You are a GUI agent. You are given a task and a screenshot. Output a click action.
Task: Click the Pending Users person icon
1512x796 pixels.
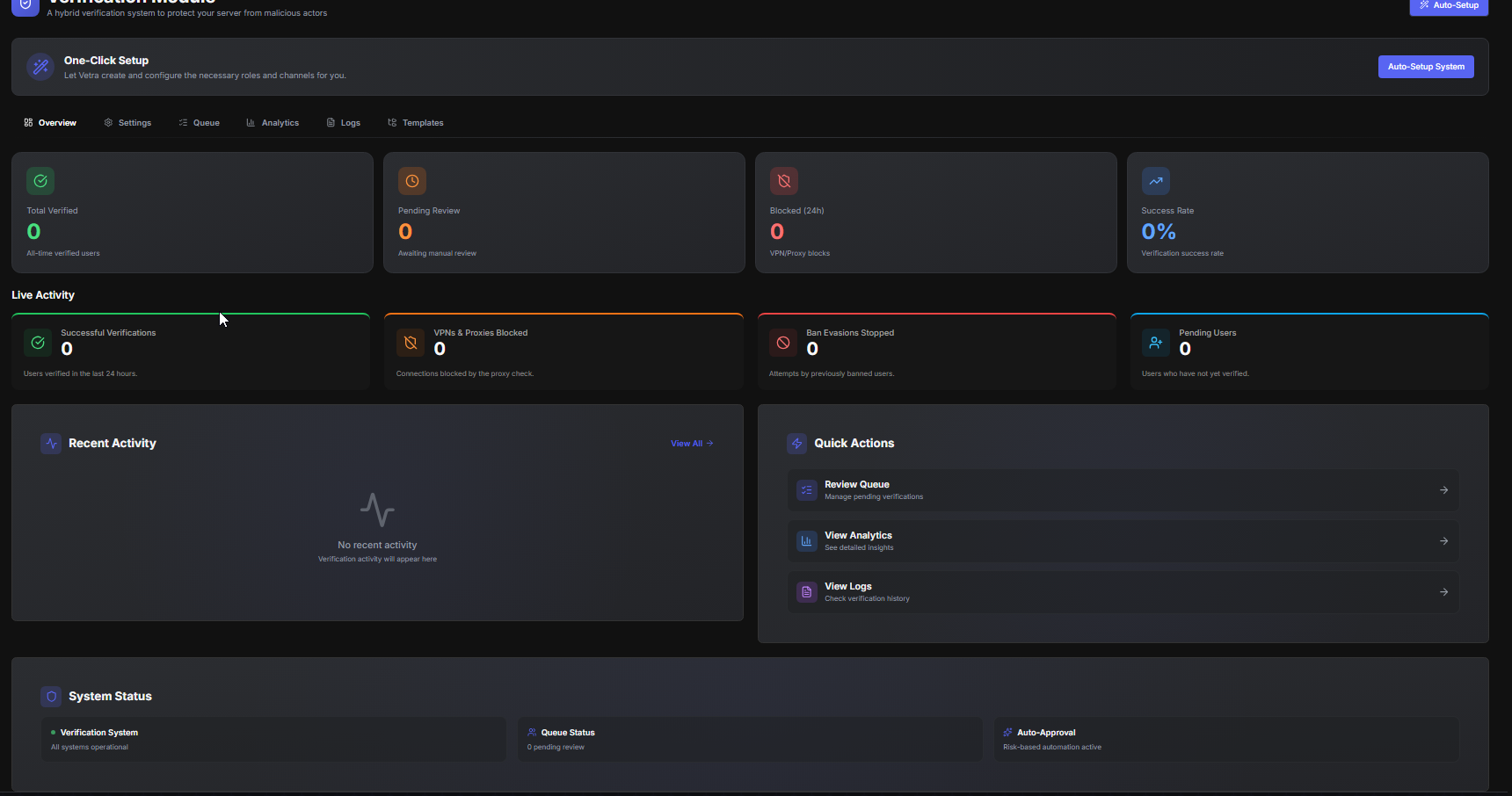pyautogui.click(x=1155, y=343)
